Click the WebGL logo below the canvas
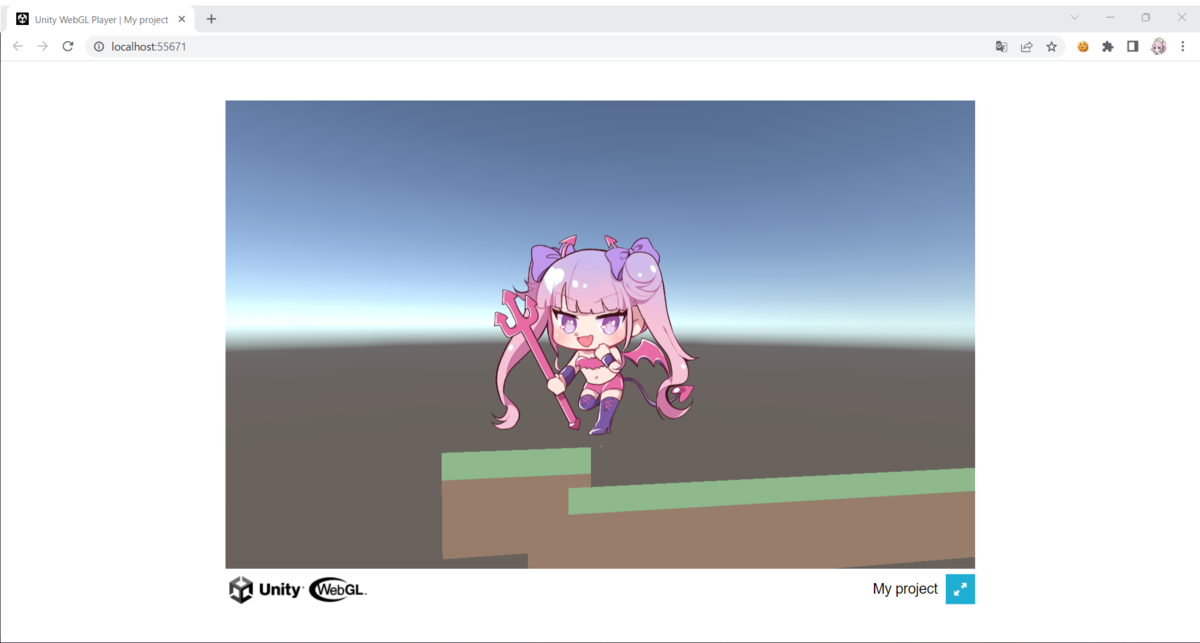The width and height of the screenshot is (1200, 643). coord(338,590)
